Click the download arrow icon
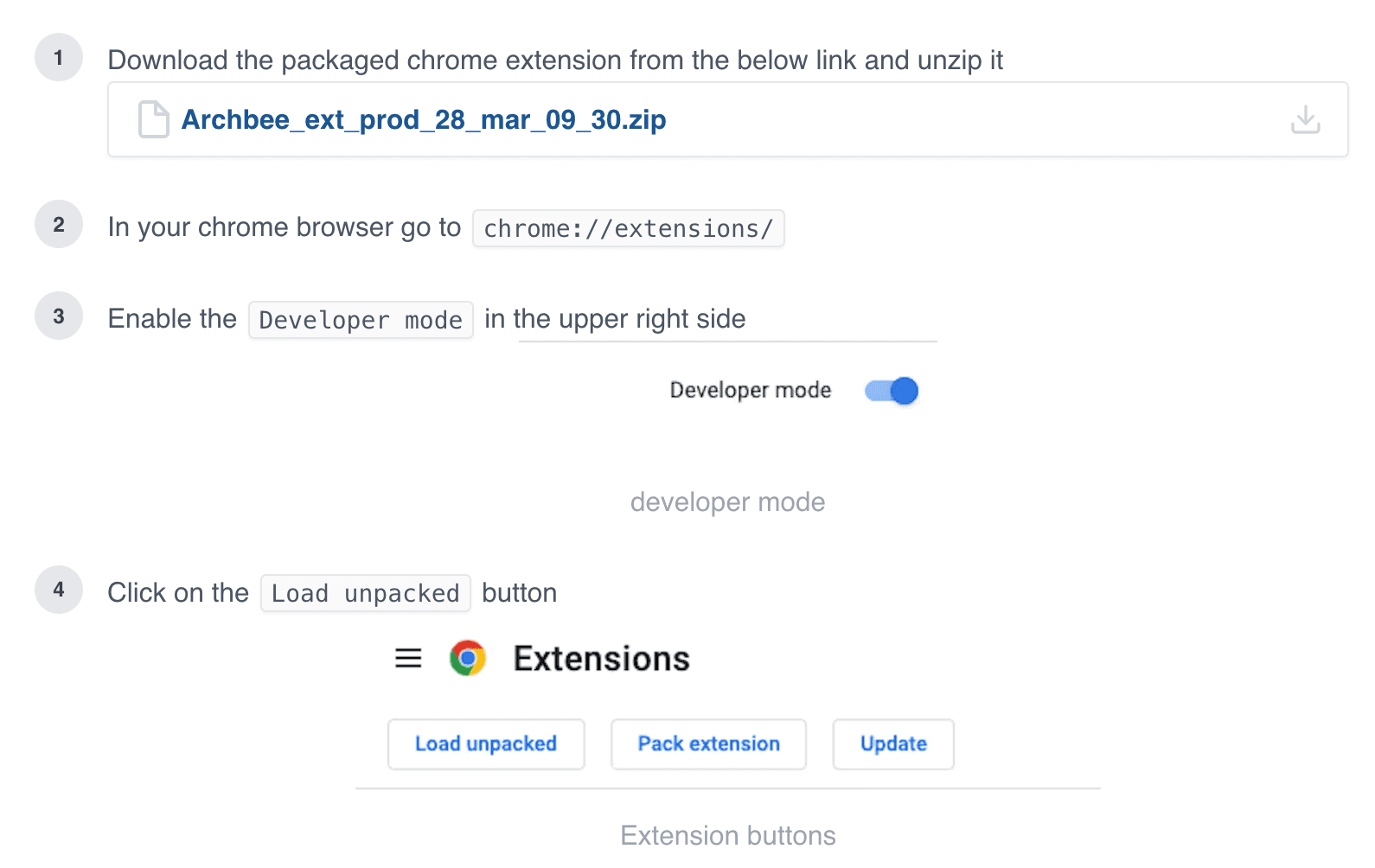 1305,119
